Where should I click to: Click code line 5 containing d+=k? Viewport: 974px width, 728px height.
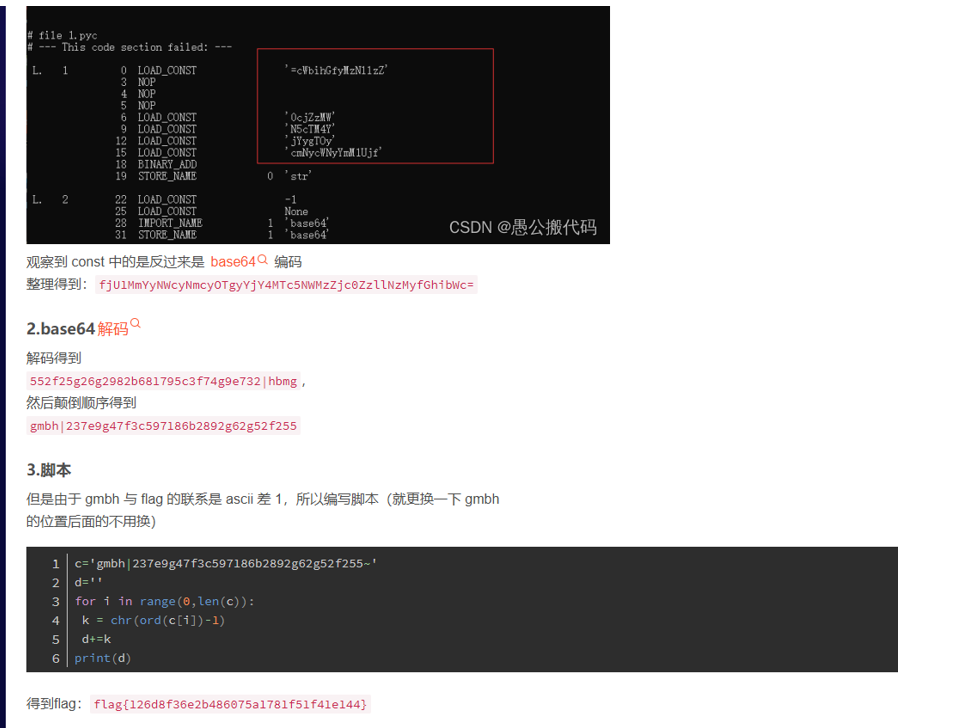[x=96, y=639]
